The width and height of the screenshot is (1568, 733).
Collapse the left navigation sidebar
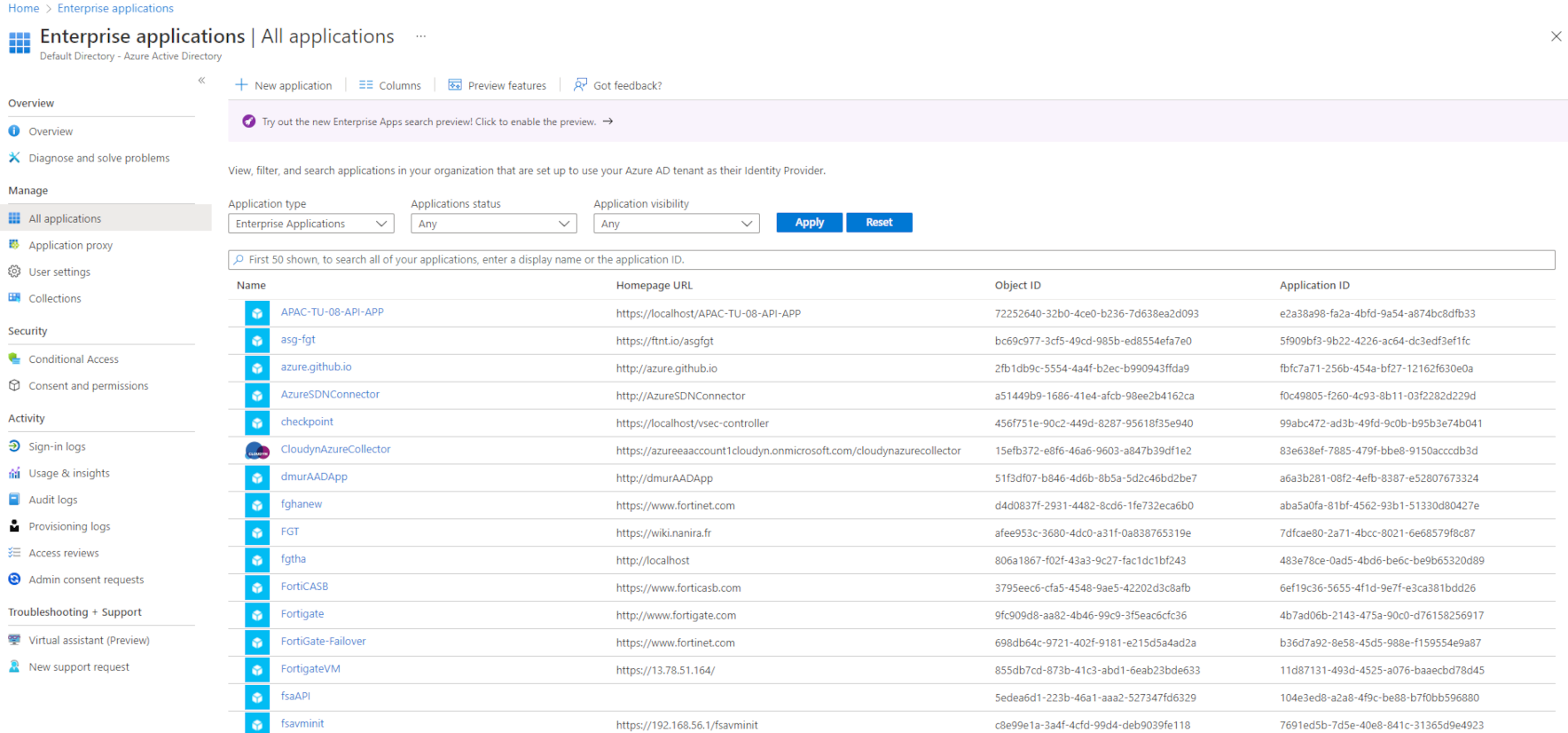[x=201, y=81]
